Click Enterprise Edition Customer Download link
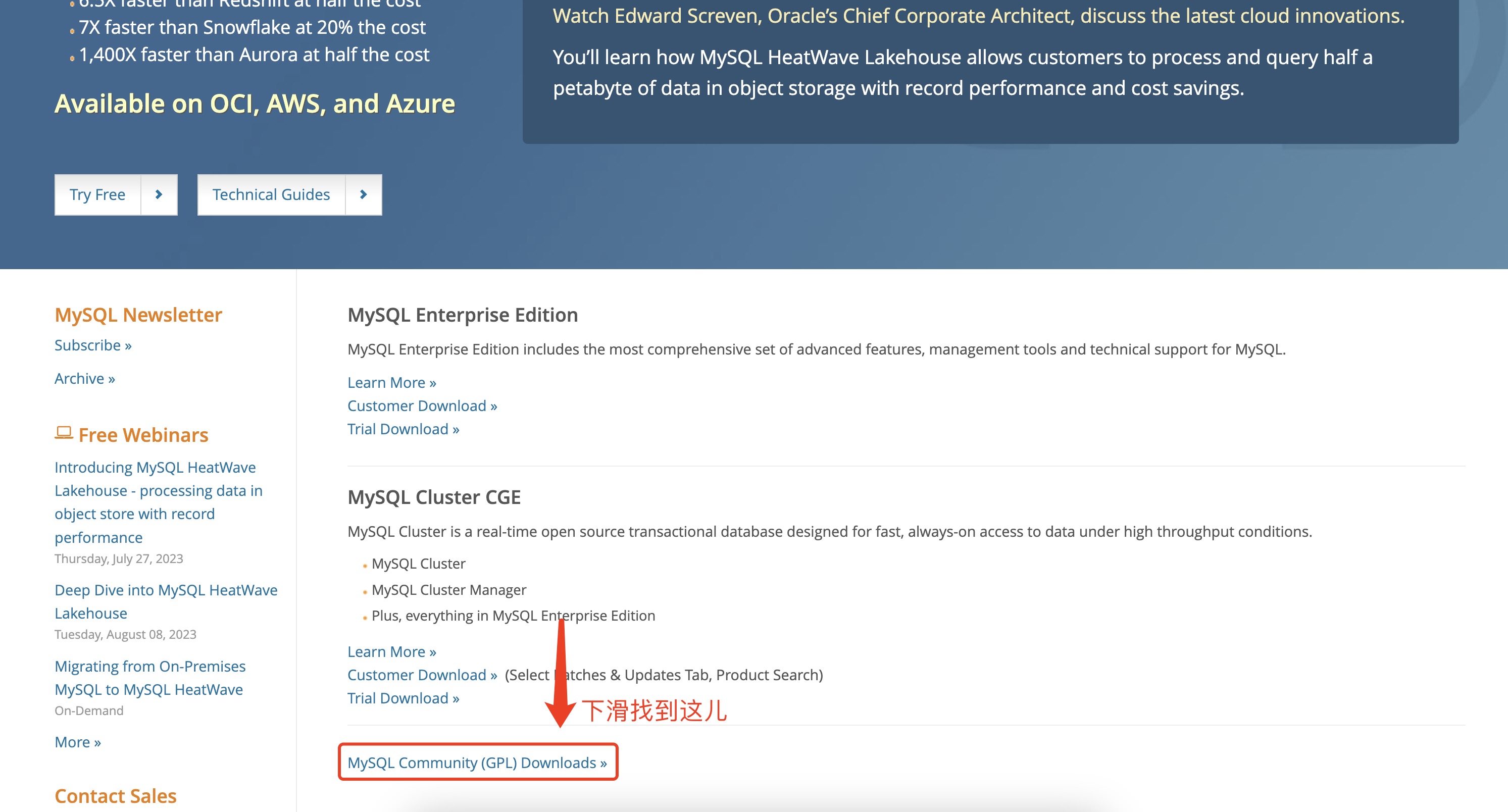Screen dimensions: 1508x812 [422, 405]
